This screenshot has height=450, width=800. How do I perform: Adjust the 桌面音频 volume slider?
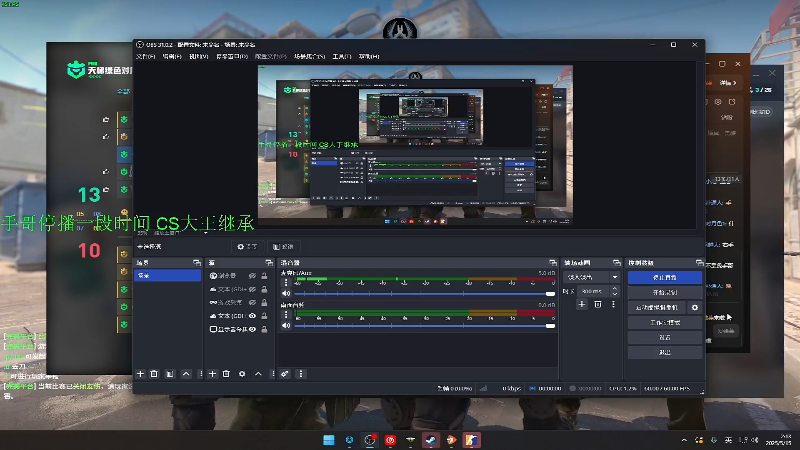click(424, 326)
